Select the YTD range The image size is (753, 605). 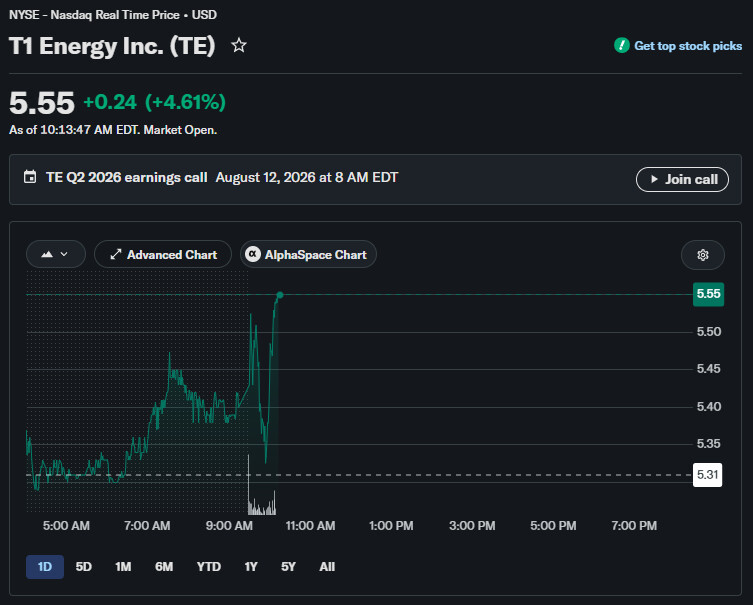click(x=208, y=567)
